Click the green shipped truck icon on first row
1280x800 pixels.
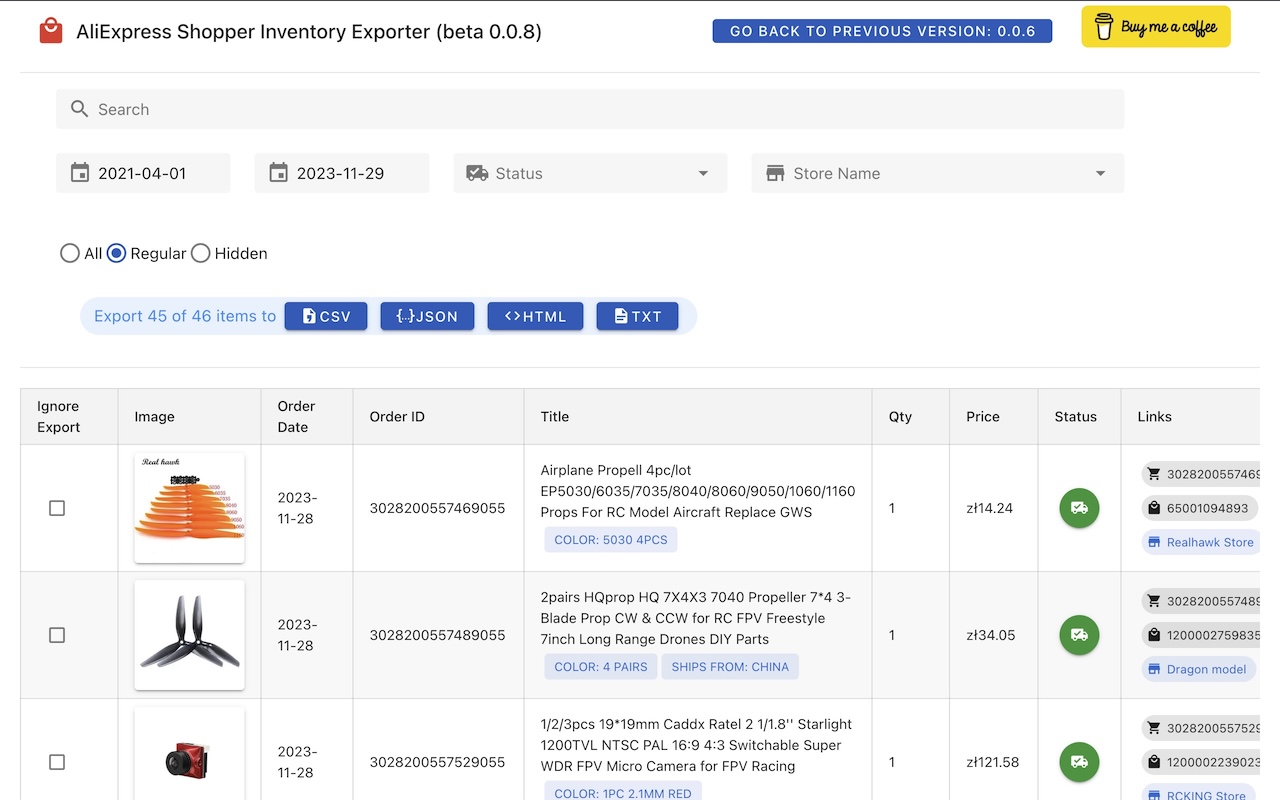pyautogui.click(x=1079, y=508)
